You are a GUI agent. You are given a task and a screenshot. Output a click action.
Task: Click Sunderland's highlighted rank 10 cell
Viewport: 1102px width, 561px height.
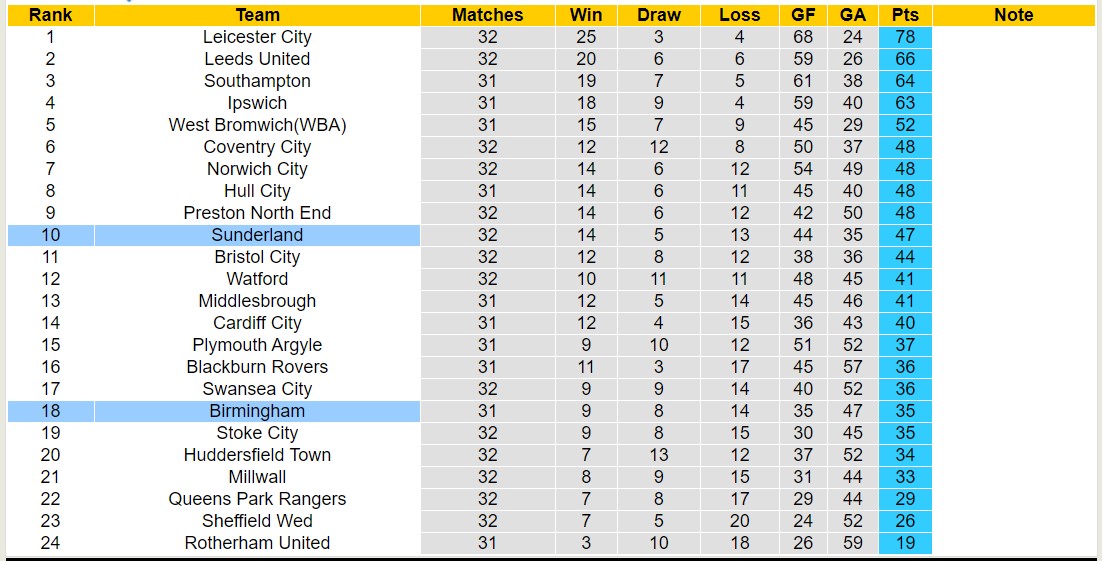coord(50,235)
